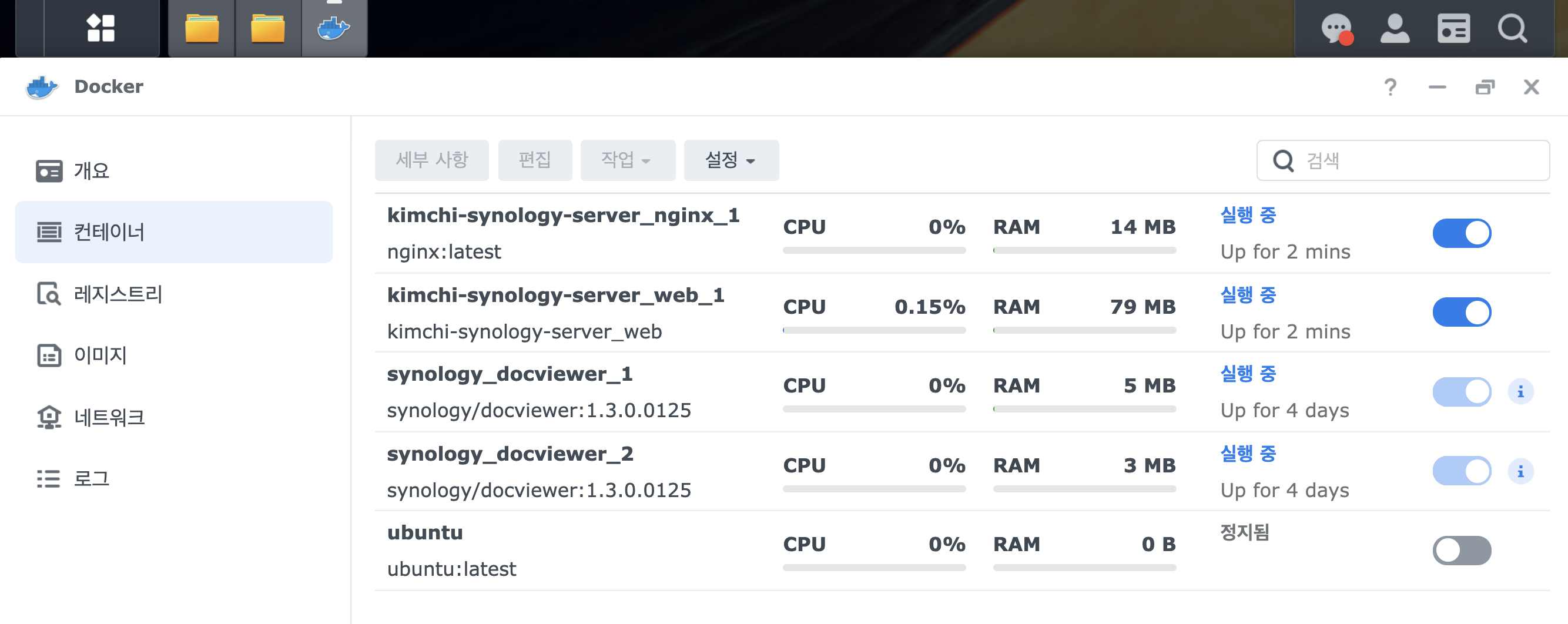
Task: Click the 편집 edit button
Action: coord(534,160)
